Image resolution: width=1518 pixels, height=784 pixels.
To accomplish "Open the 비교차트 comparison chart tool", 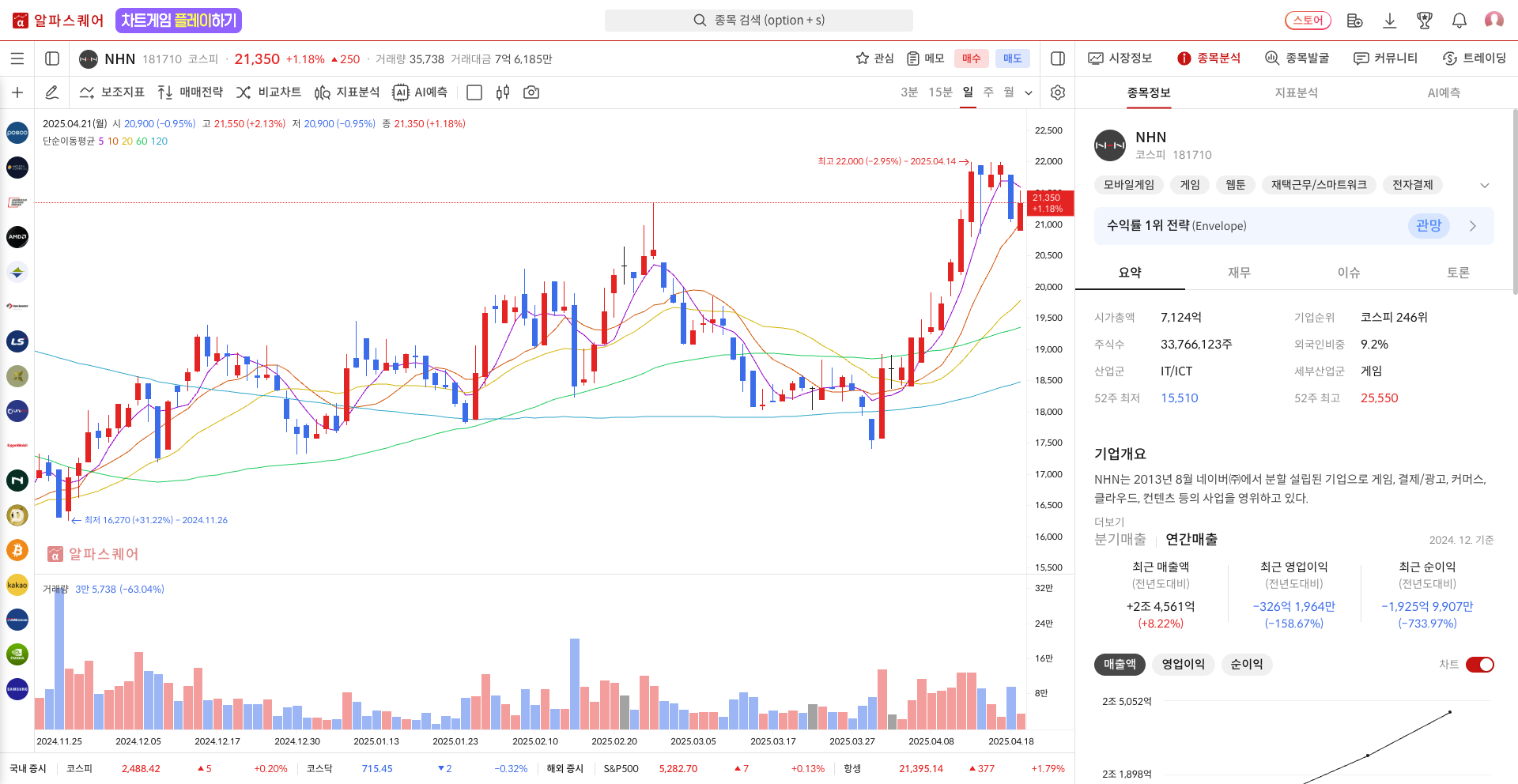I will coord(269,92).
